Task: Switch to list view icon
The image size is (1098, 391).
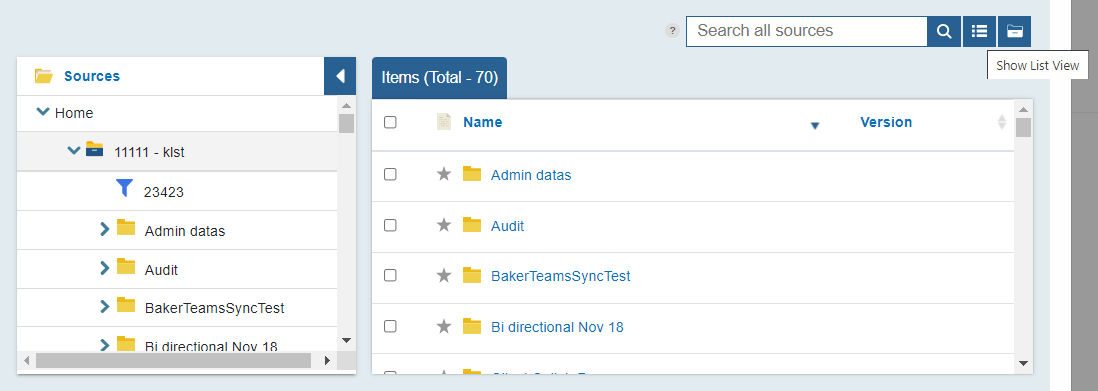Action: click(x=979, y=32)
